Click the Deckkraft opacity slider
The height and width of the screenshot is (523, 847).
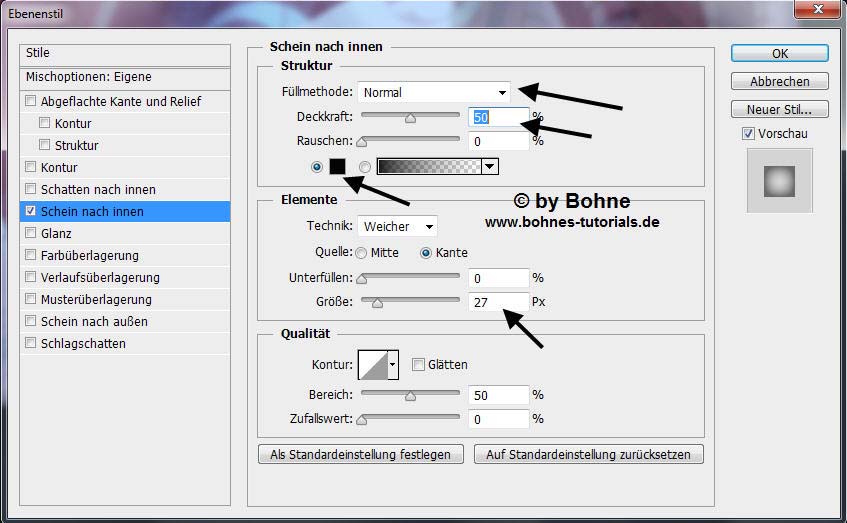[410, 117]
